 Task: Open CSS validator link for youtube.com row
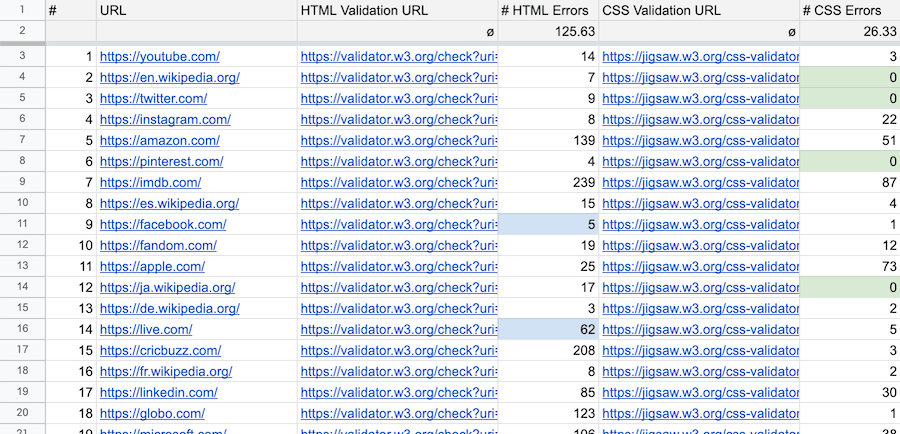coord(700,56)
